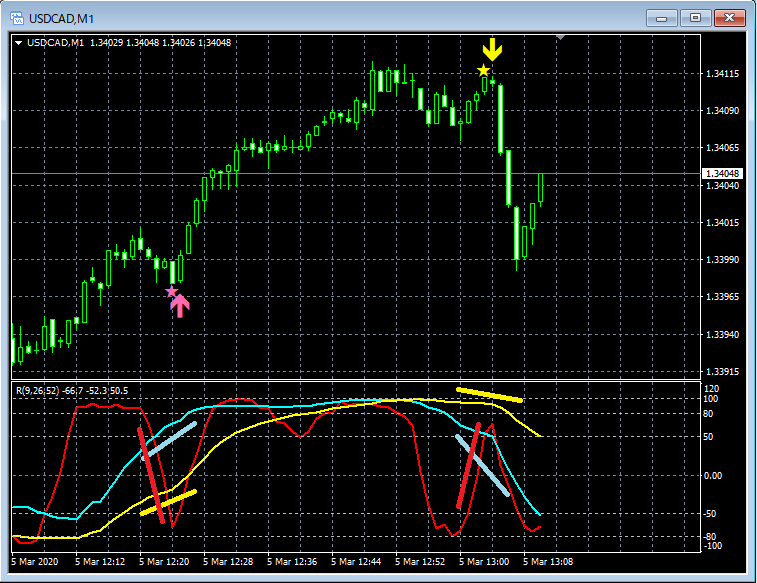The height and width of the screenshot is (583, 757).
Task: Click the 1.34115 price scale label
Action: pyautogui.click(x=722, y=74)
